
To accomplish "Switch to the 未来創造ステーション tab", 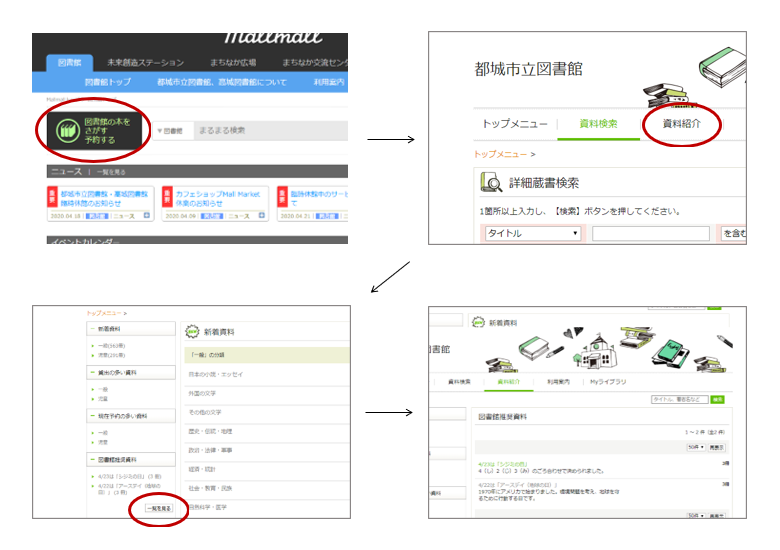I will coord(145,63).
